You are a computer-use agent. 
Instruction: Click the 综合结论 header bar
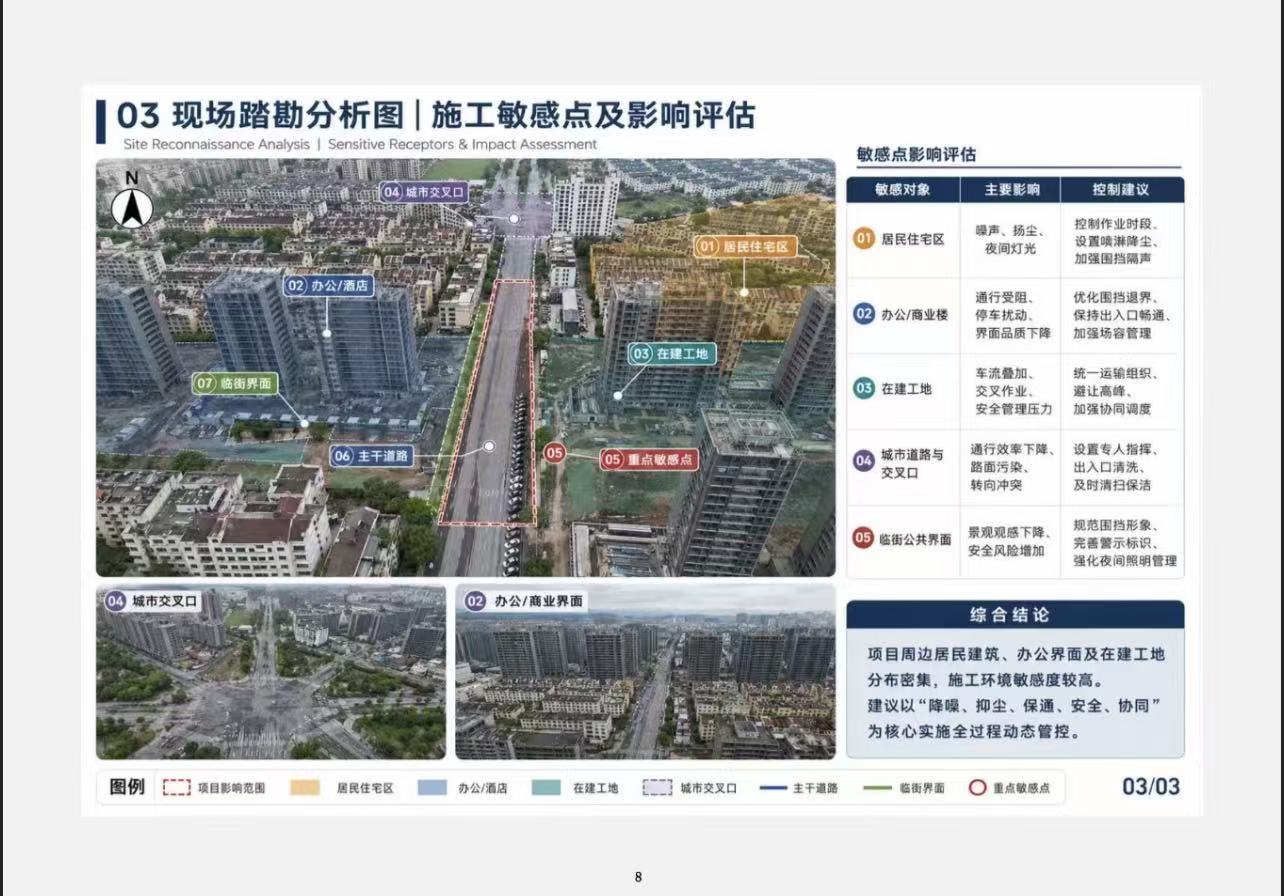pyautogui.click(x=1015, y=614)
